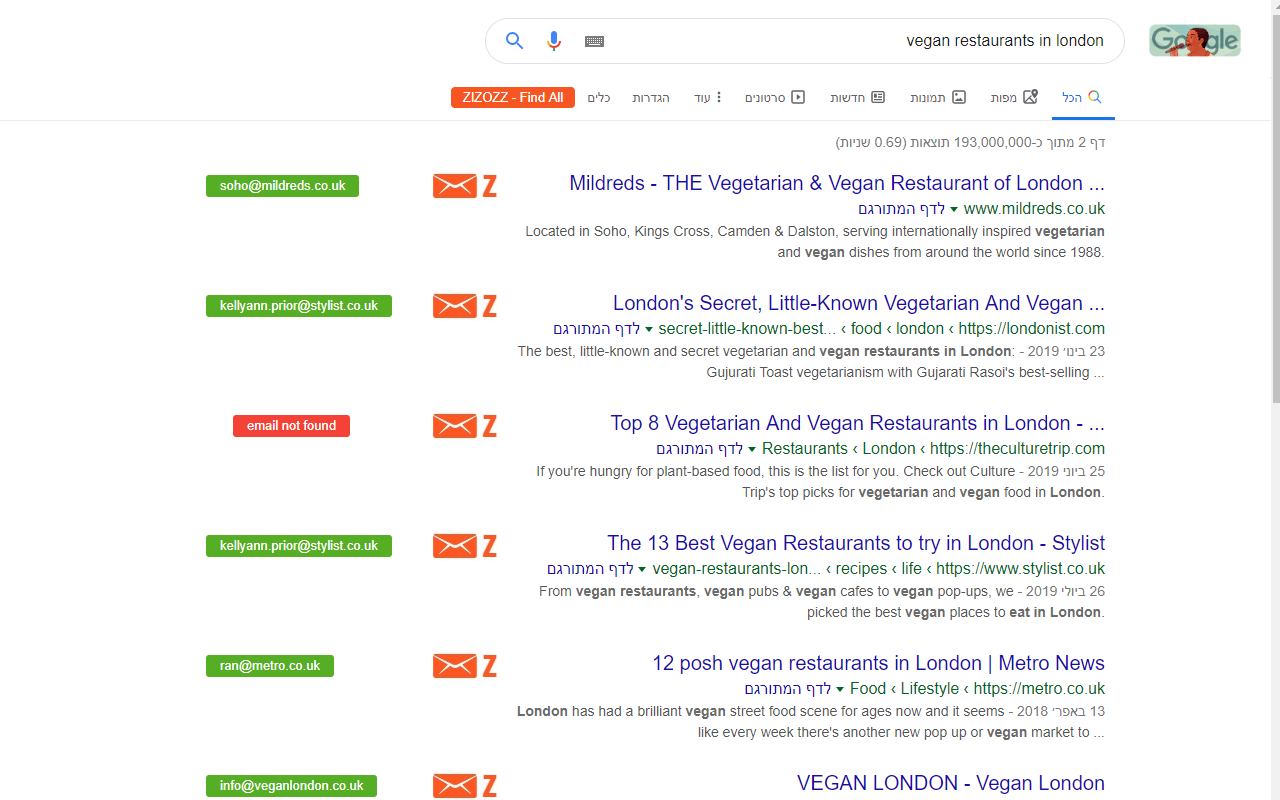The height and width of the screenshot is (800, 1280).
Task: Click the Videos icon beside סרטונים
Action: tap(798, 96)
